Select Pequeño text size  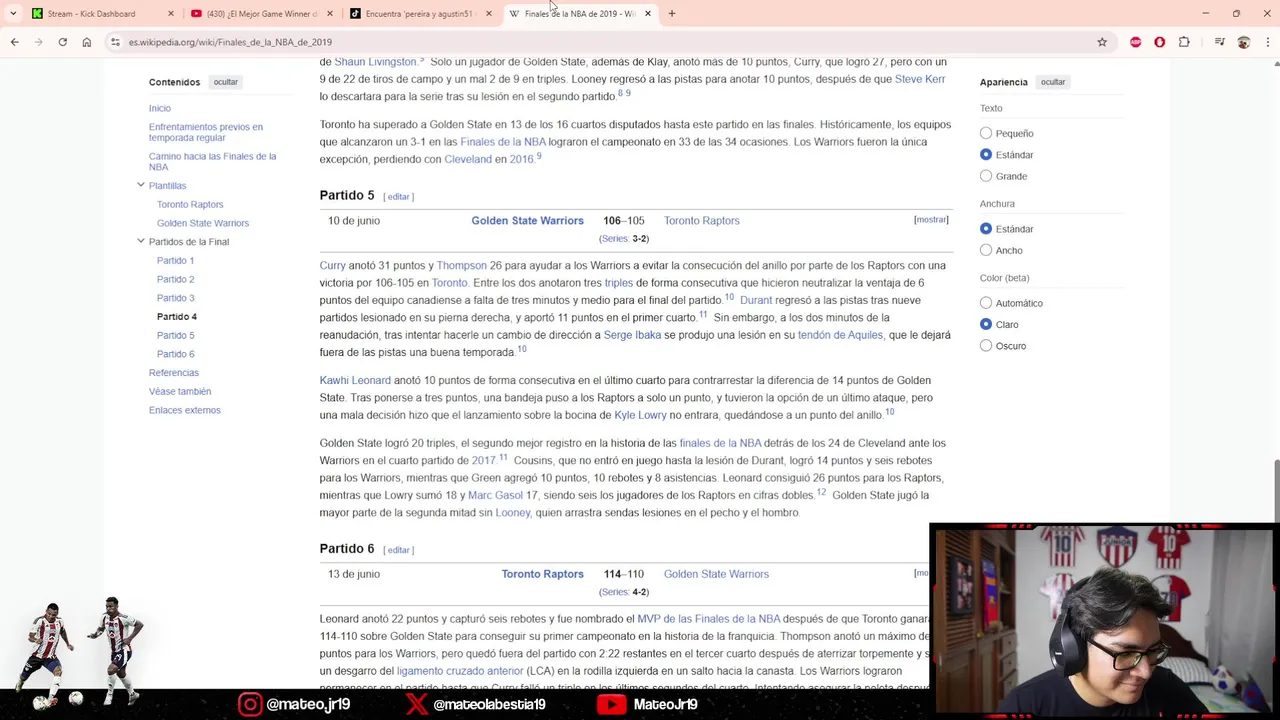pyautogui.click(x=986, y=133)
